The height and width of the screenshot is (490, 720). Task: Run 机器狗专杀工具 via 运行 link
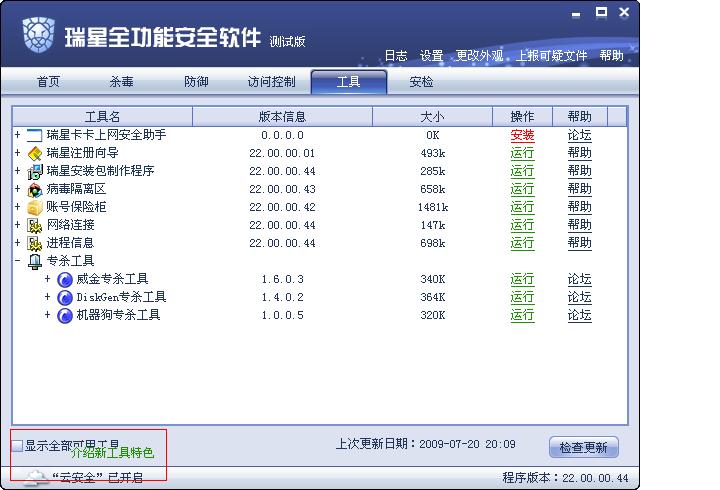[522, 315]
